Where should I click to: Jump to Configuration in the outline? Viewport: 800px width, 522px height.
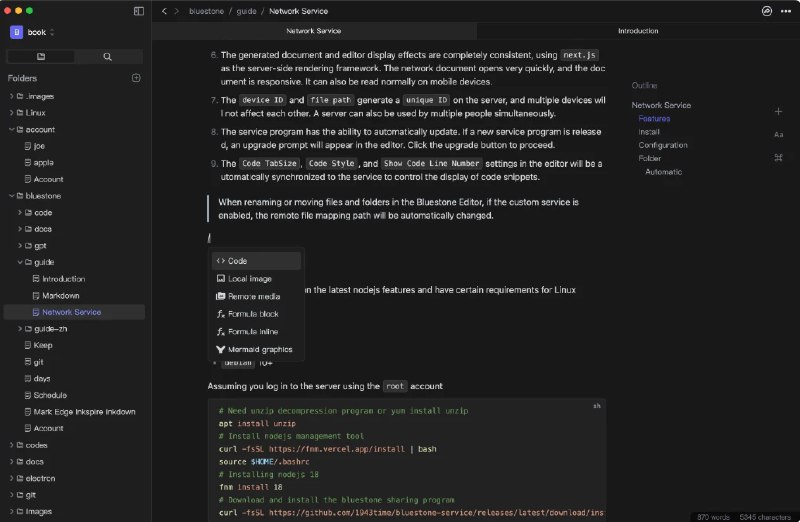click(x=662, y=145)
